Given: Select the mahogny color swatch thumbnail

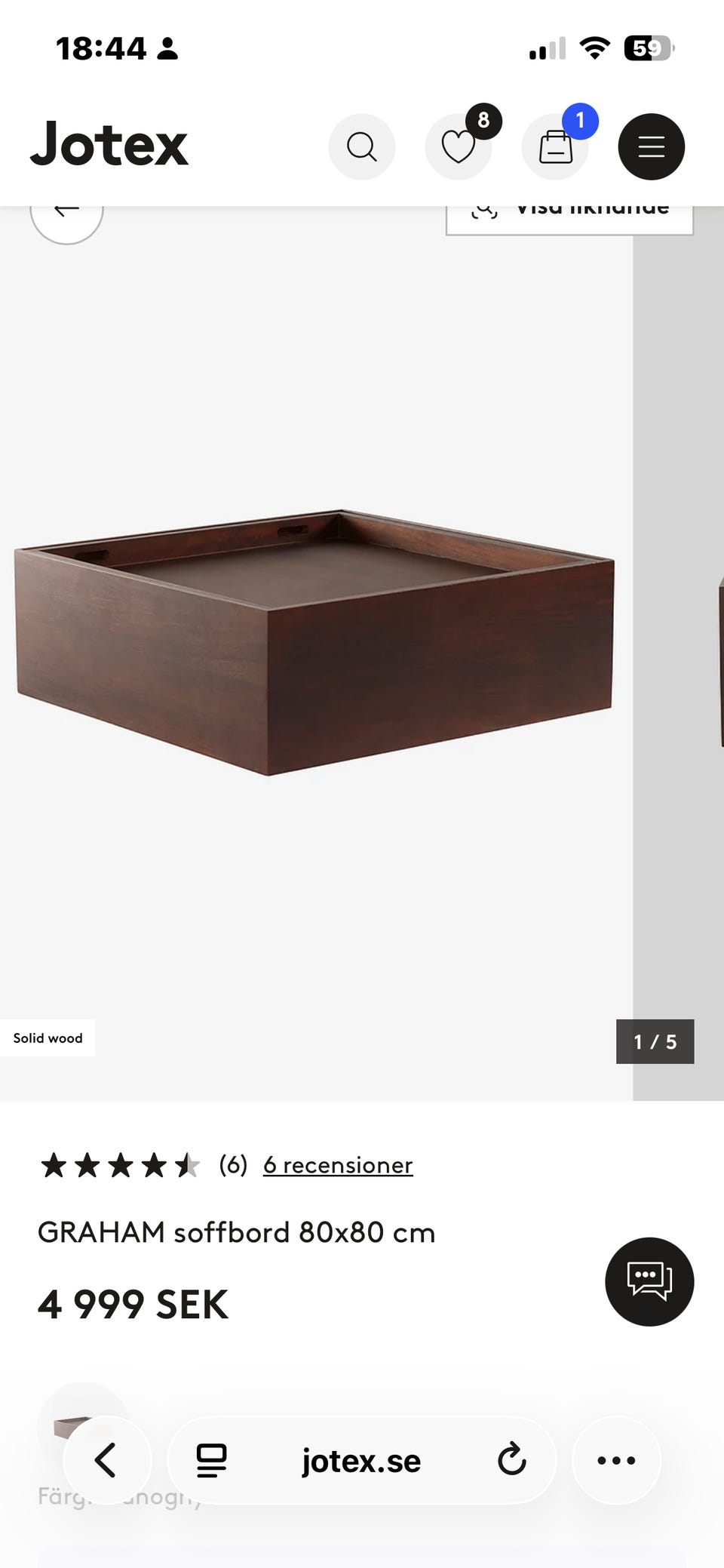Looking at the screenshot, I should point(83,1426).
